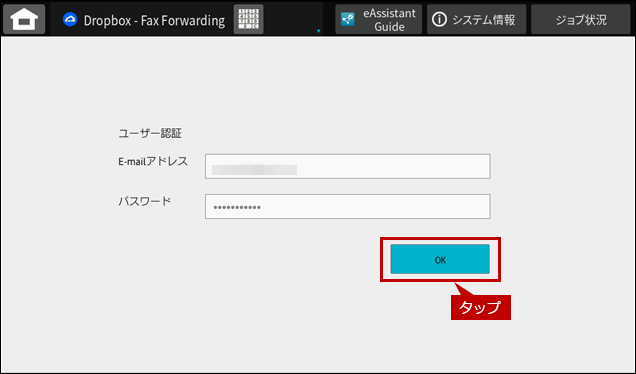The width and height of the screenshot is (636, 374).
Task: Focus the パスワード input field
Action: [x=348, y=206]
